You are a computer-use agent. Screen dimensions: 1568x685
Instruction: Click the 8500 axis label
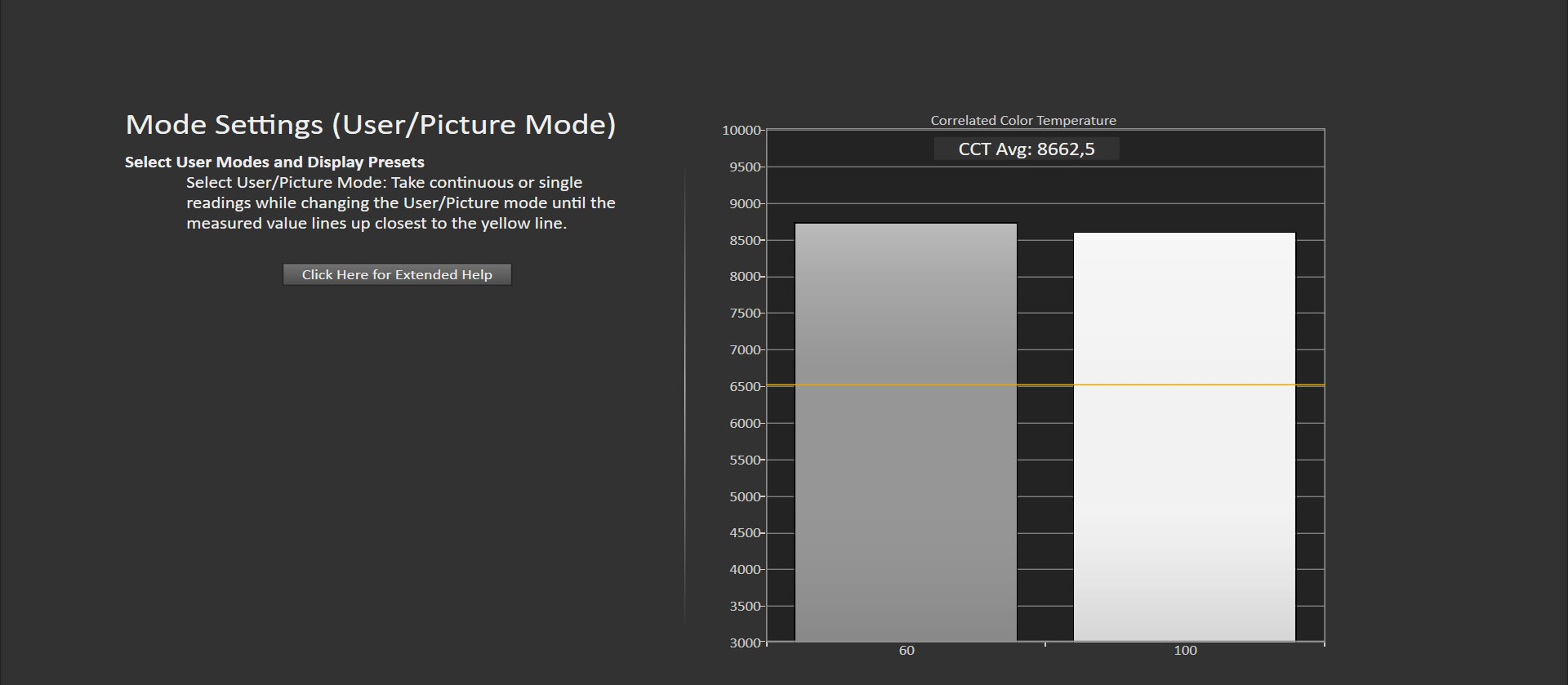coord(745,240)
